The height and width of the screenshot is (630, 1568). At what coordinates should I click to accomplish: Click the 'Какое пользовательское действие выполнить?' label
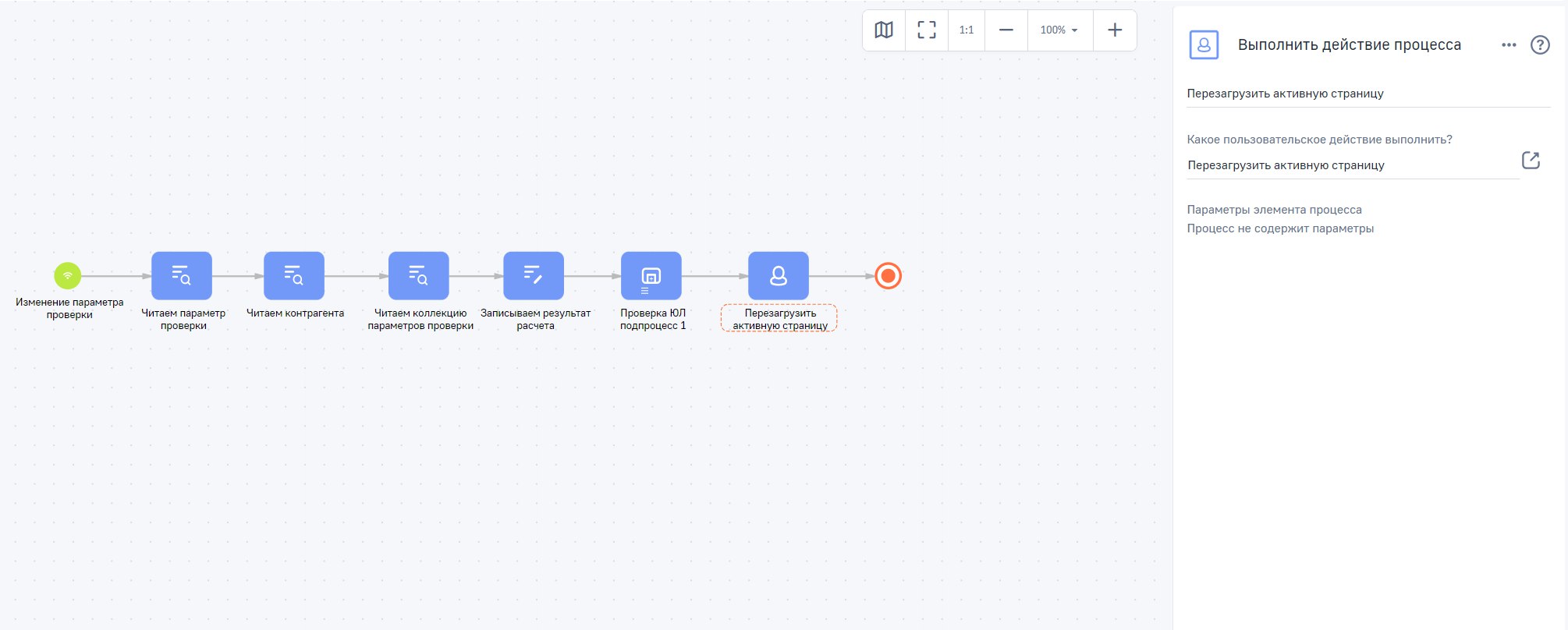(x=1319, y=140)
